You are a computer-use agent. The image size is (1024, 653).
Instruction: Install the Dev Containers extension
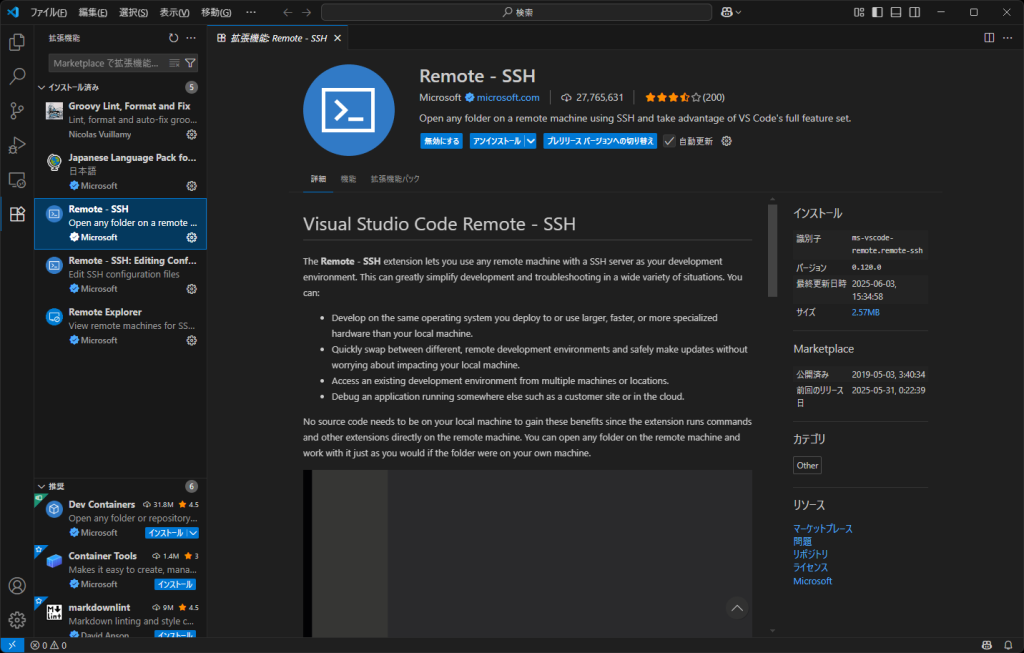(166, 533)
